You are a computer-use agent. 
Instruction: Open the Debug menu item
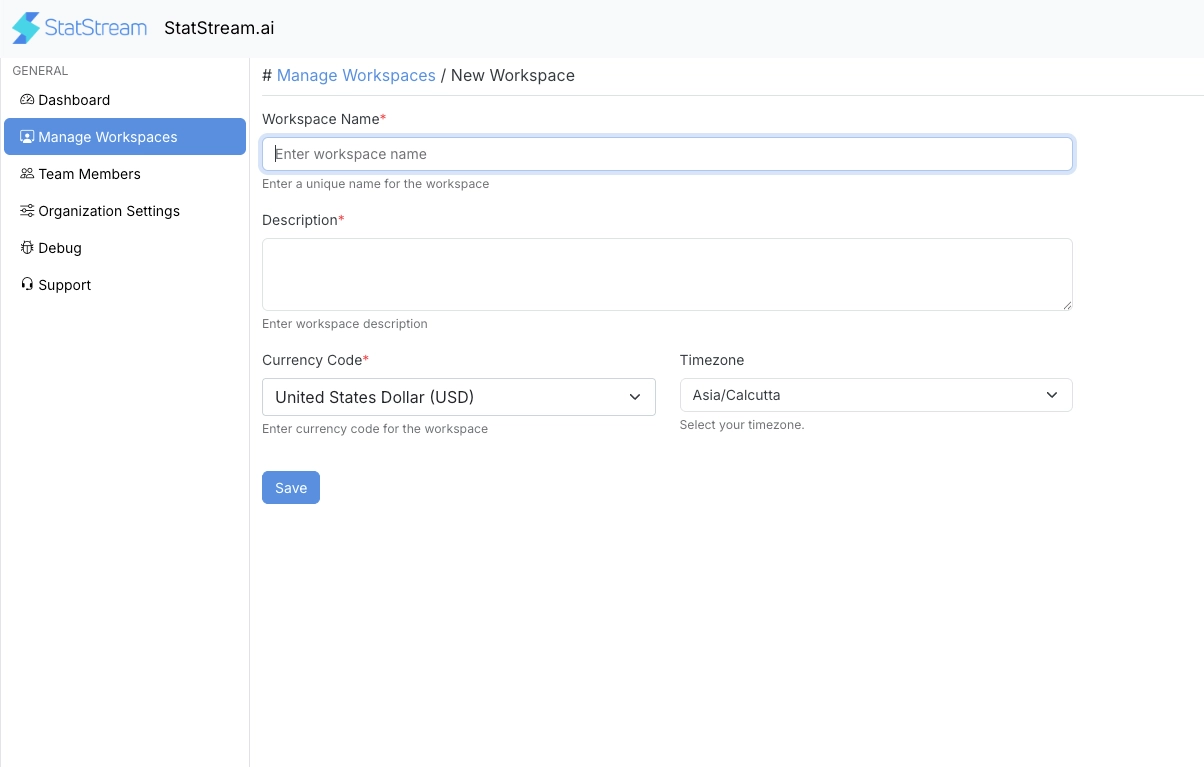(125, 248)
